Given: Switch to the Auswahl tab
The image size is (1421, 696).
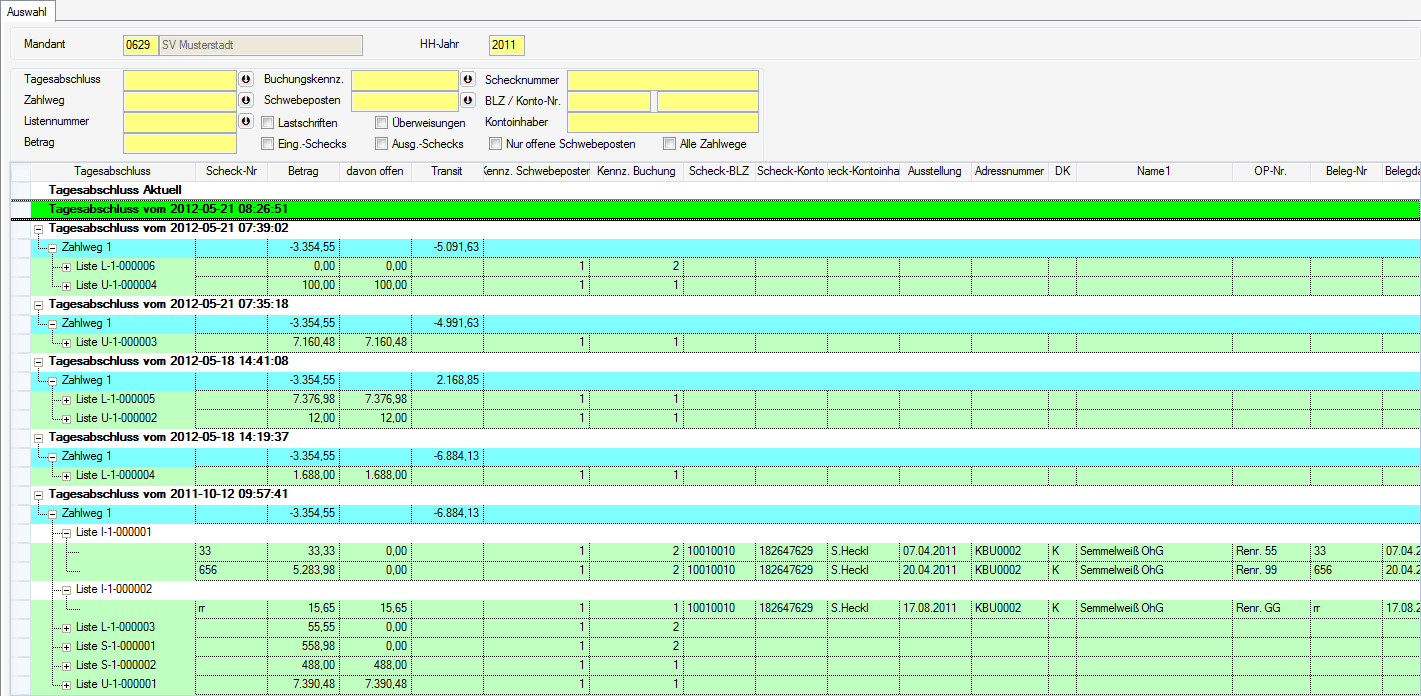Looking at the screenshot, I should pos(28,11).
